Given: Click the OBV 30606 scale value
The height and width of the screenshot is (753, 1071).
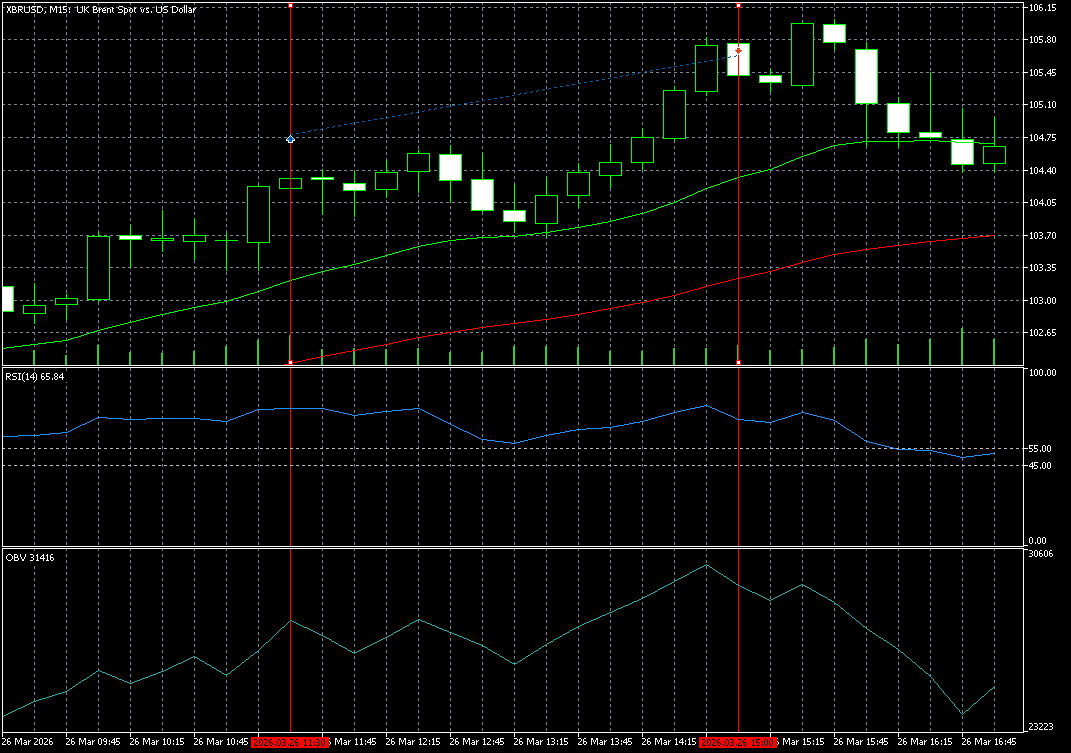Looking at the screenshot, I should pos(1040,553).
